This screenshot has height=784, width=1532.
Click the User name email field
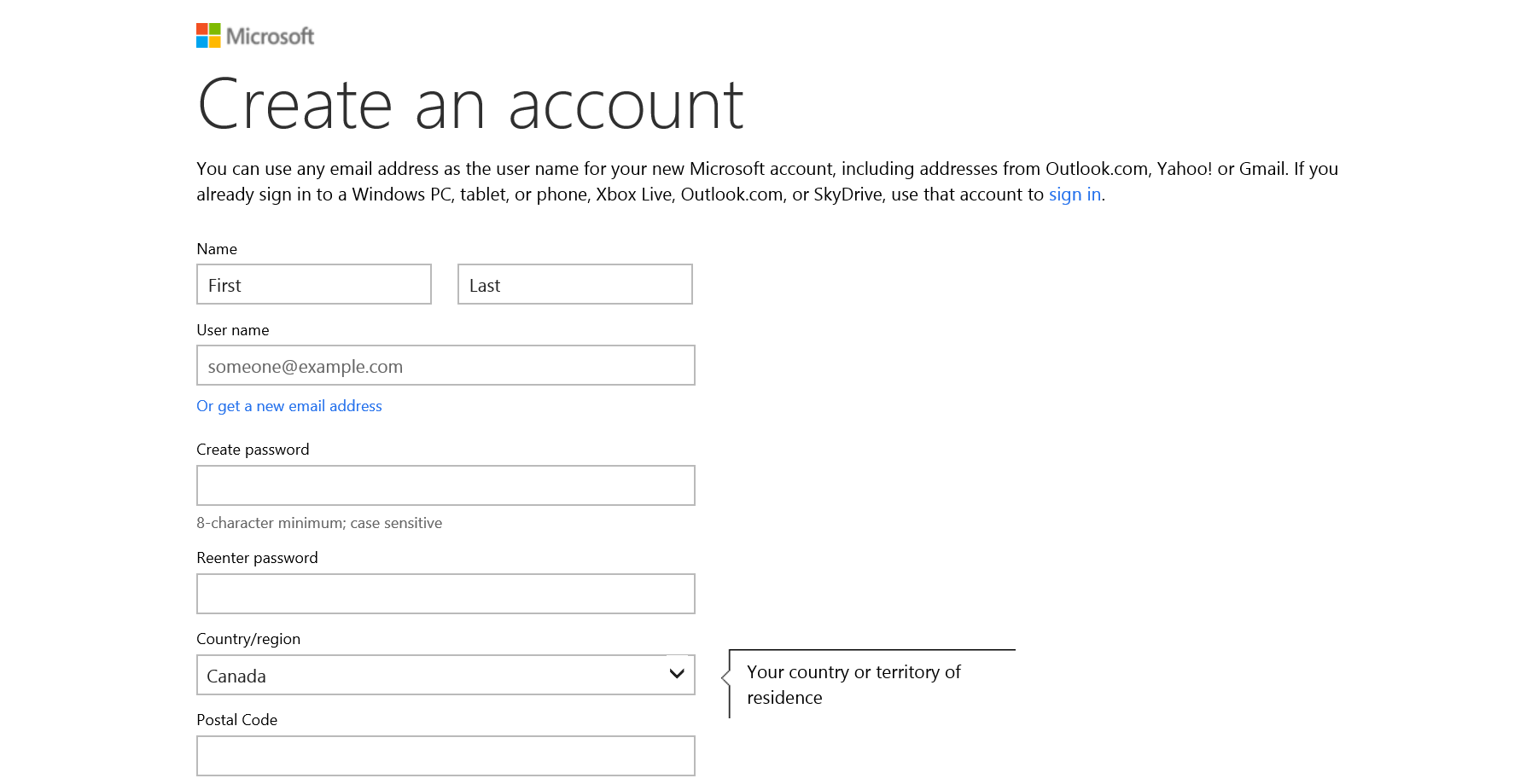[x=446, y=365]
